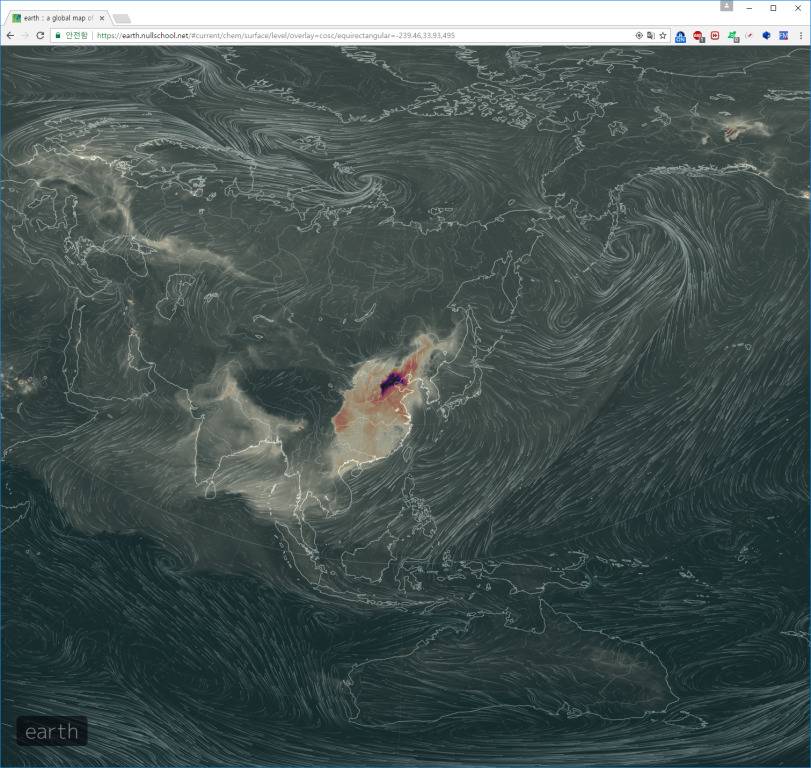This screenshot has width=811, height=768.
Task: Click the dark purple pollution hotspot on map
Action: click(392, 379)
